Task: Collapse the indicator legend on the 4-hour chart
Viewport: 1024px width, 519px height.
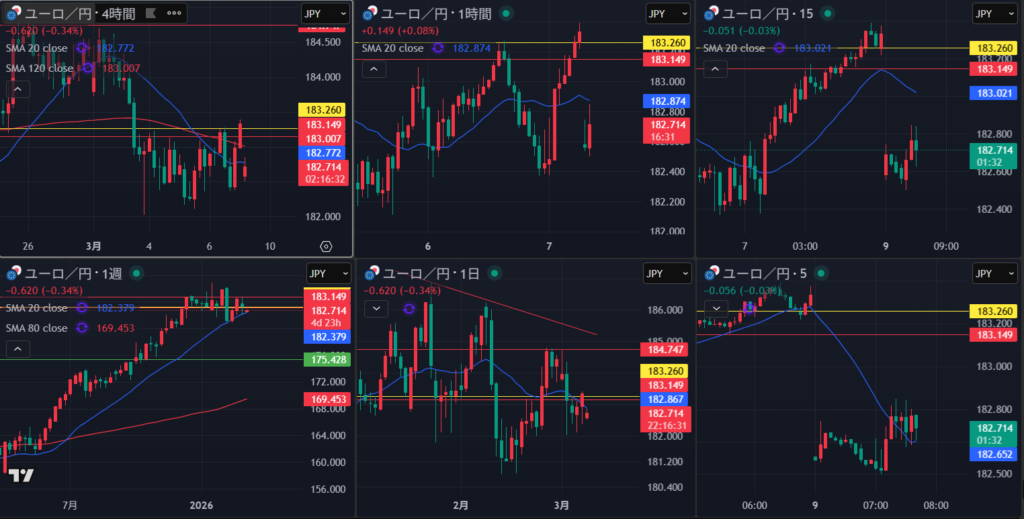Action: 16,88
